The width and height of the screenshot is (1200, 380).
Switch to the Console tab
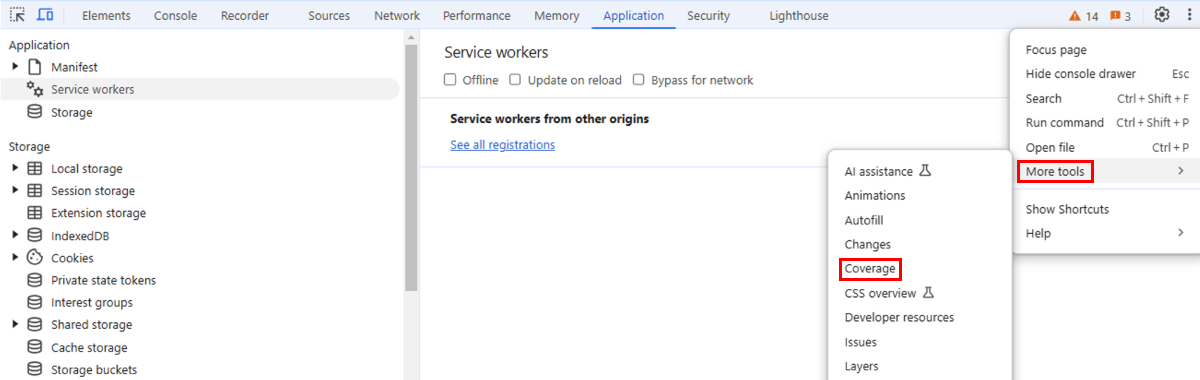click(174, 16)
